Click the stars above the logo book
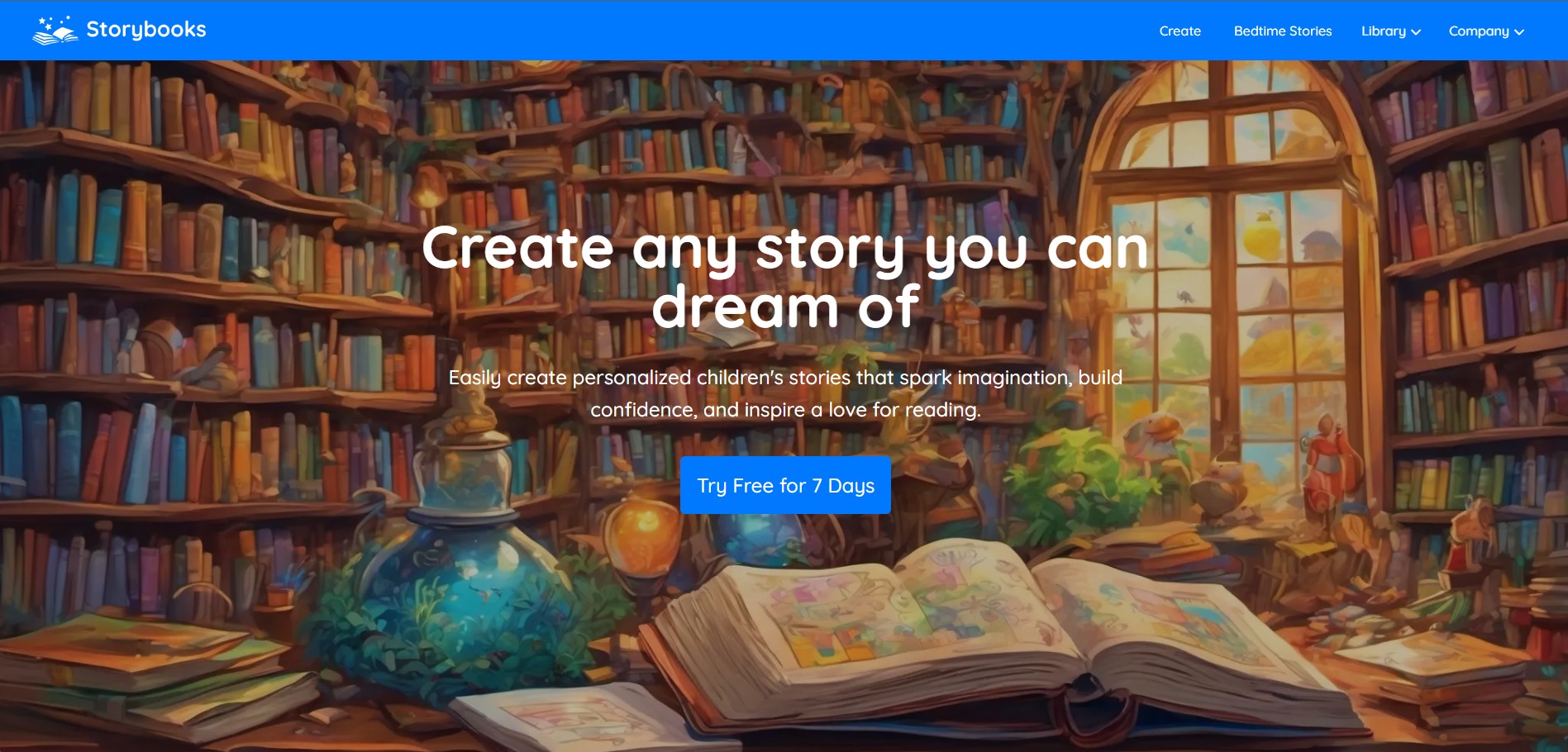This screenshot has width=1568, height=752. [x=54, y=21]
